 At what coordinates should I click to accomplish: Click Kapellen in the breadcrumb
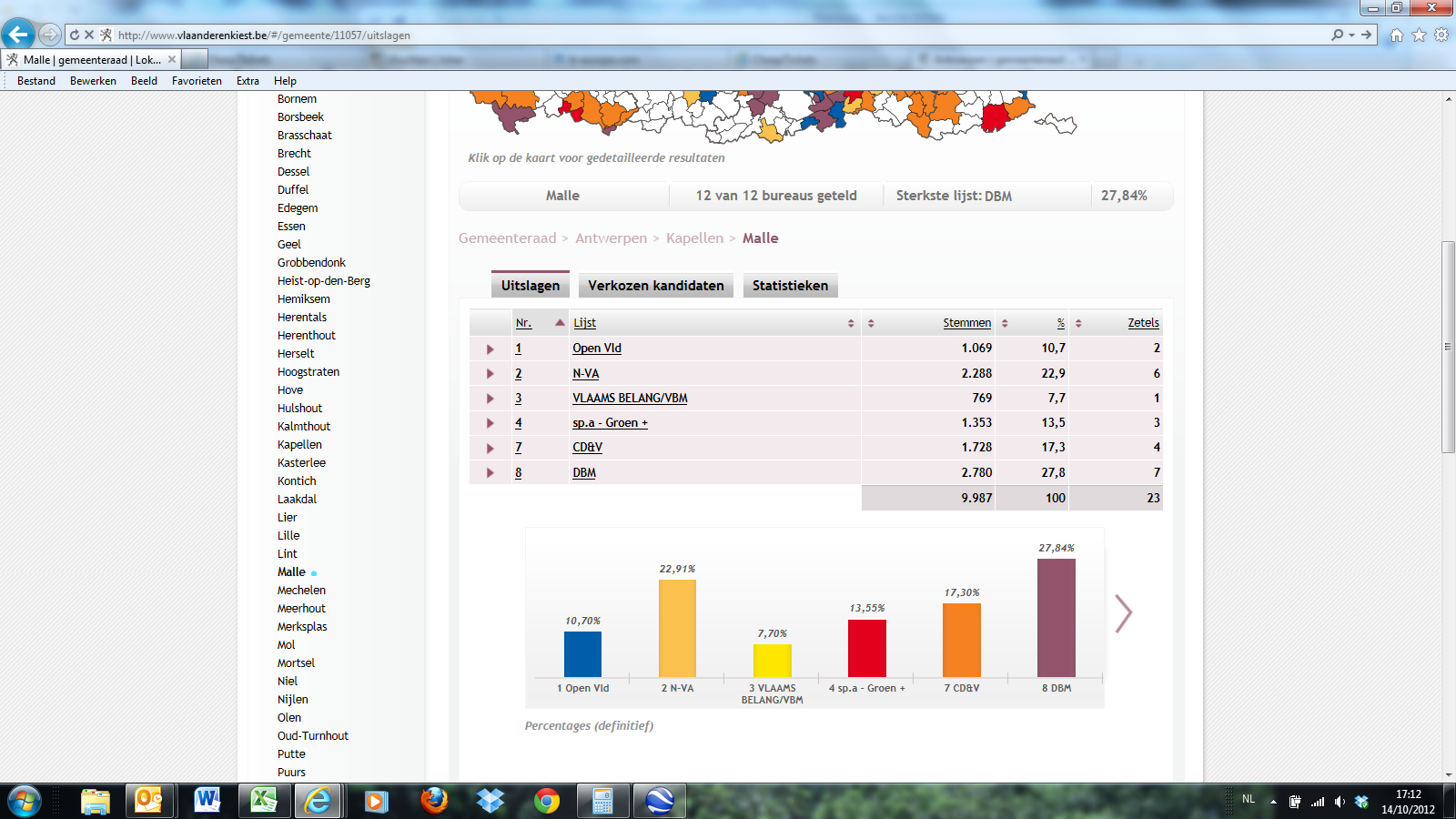pos(695,238)
